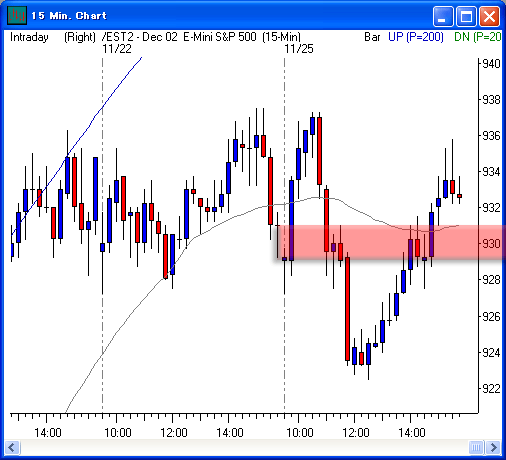Click the 928 price axis label
This screenshot has height=460, width=506.
point(491,280)
